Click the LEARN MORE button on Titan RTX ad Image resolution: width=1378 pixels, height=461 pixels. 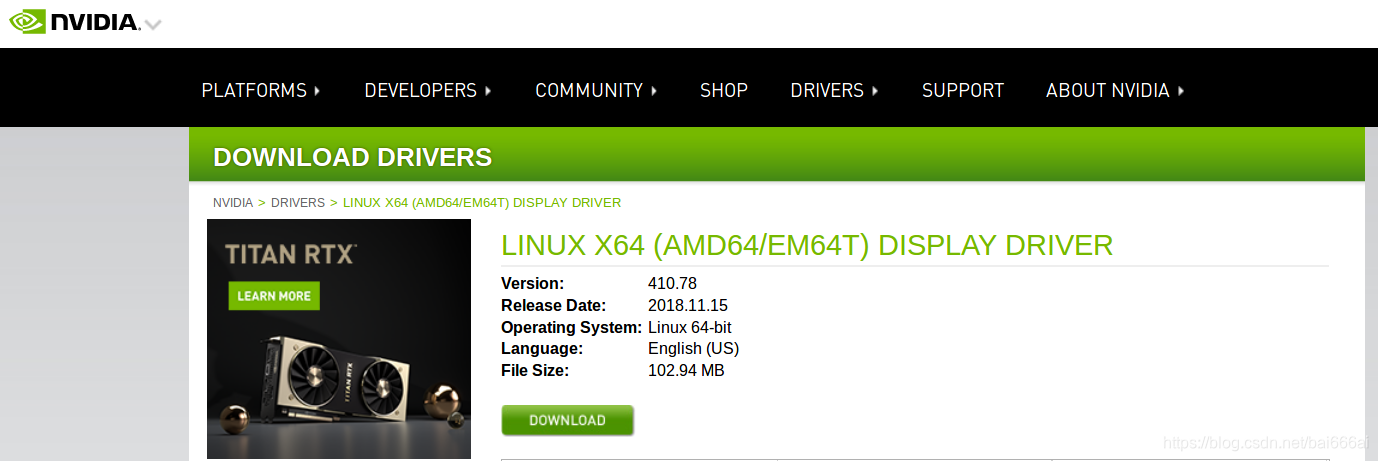(274, 296)
